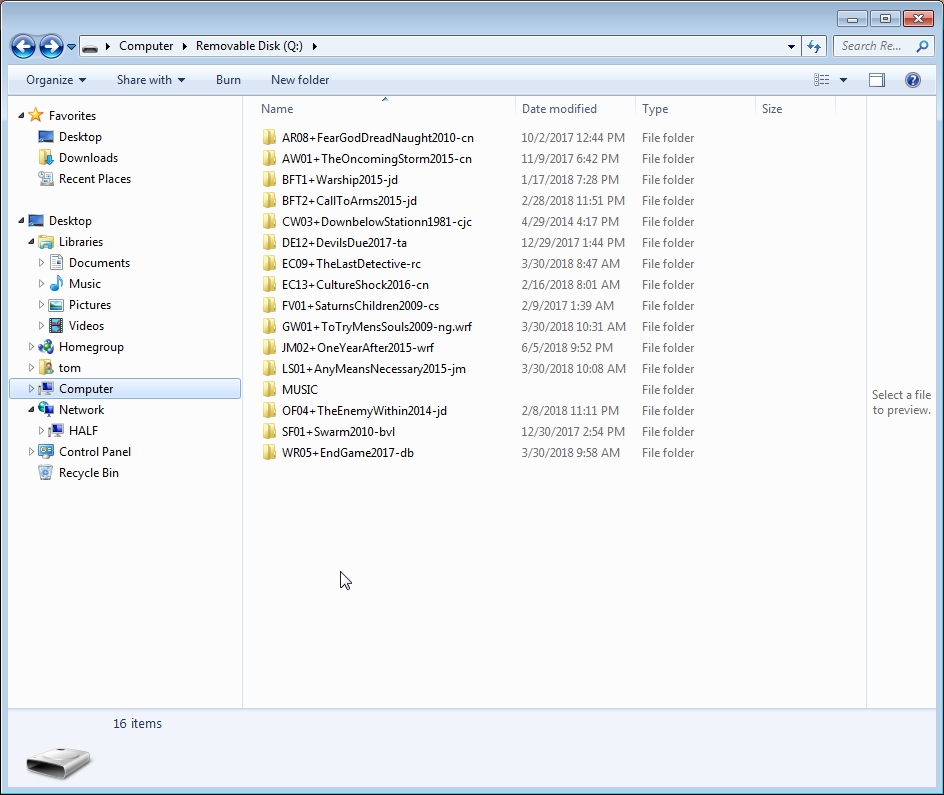Select OF04+TheEnemyWithin2014-jd folder icon
Viewport: 944px width, 795px height.
269,411
